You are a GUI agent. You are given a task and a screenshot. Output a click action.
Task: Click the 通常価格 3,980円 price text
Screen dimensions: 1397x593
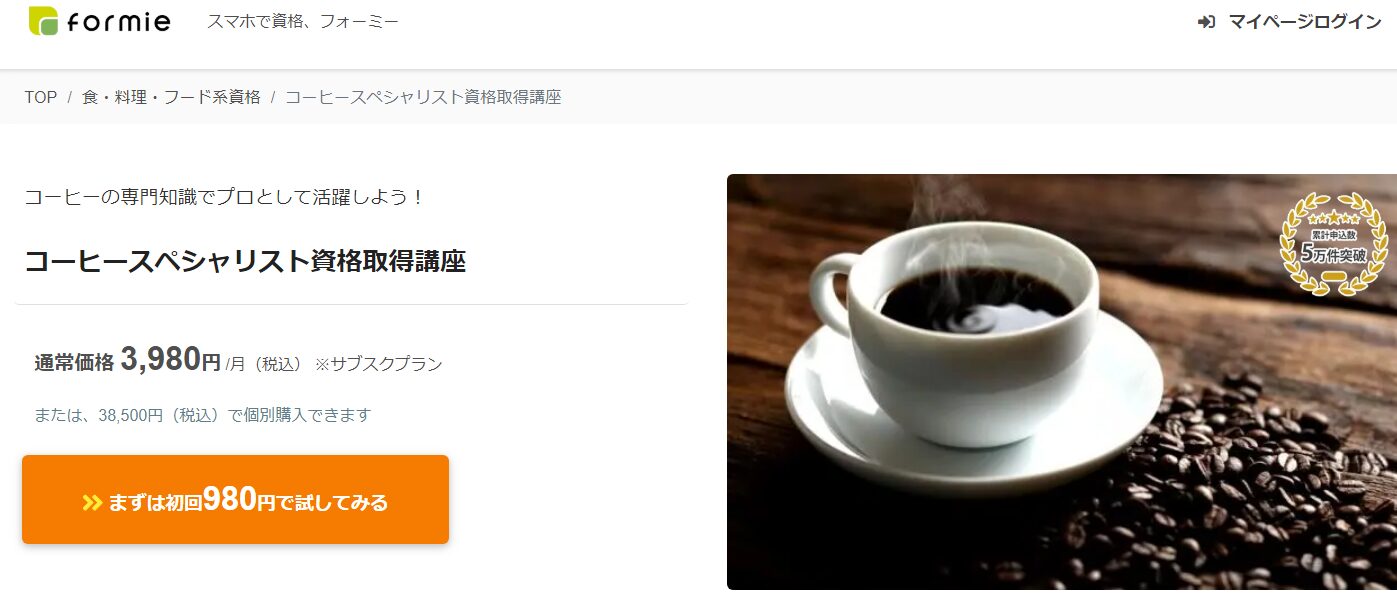(x=128, y=360)
